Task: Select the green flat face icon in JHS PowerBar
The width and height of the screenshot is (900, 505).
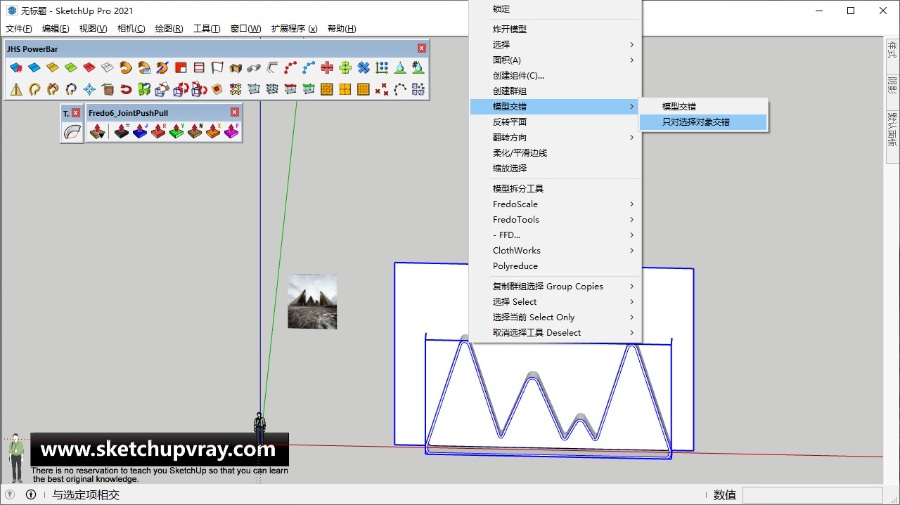Action: (71, 68)
